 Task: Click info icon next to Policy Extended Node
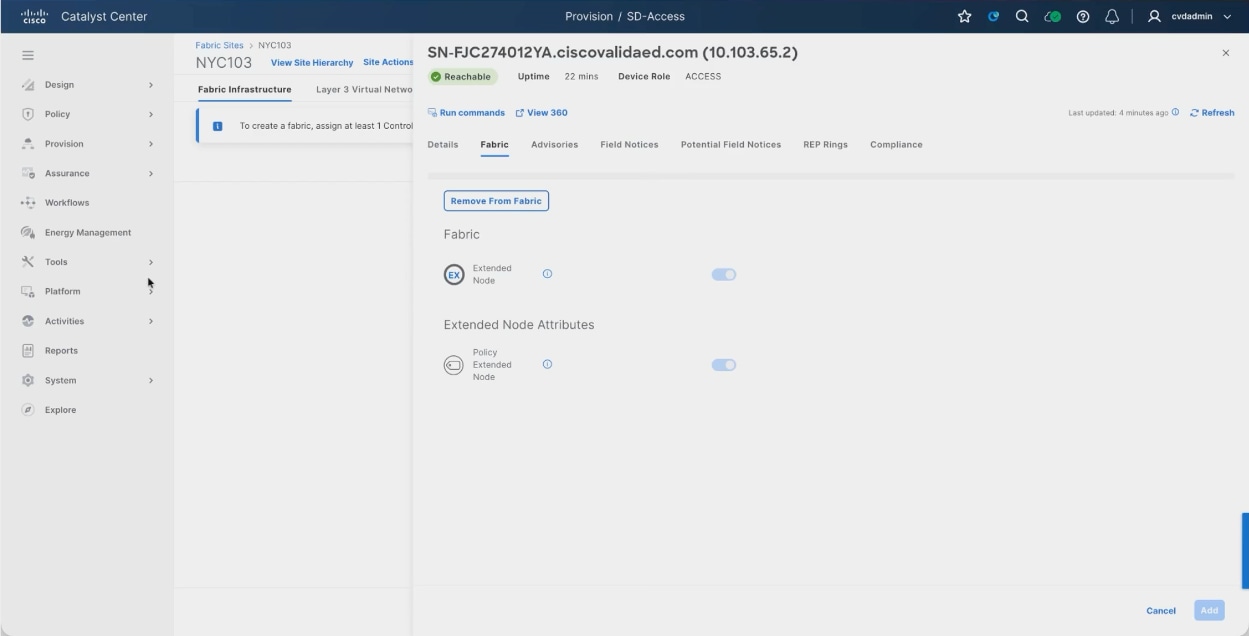(547, 364)
